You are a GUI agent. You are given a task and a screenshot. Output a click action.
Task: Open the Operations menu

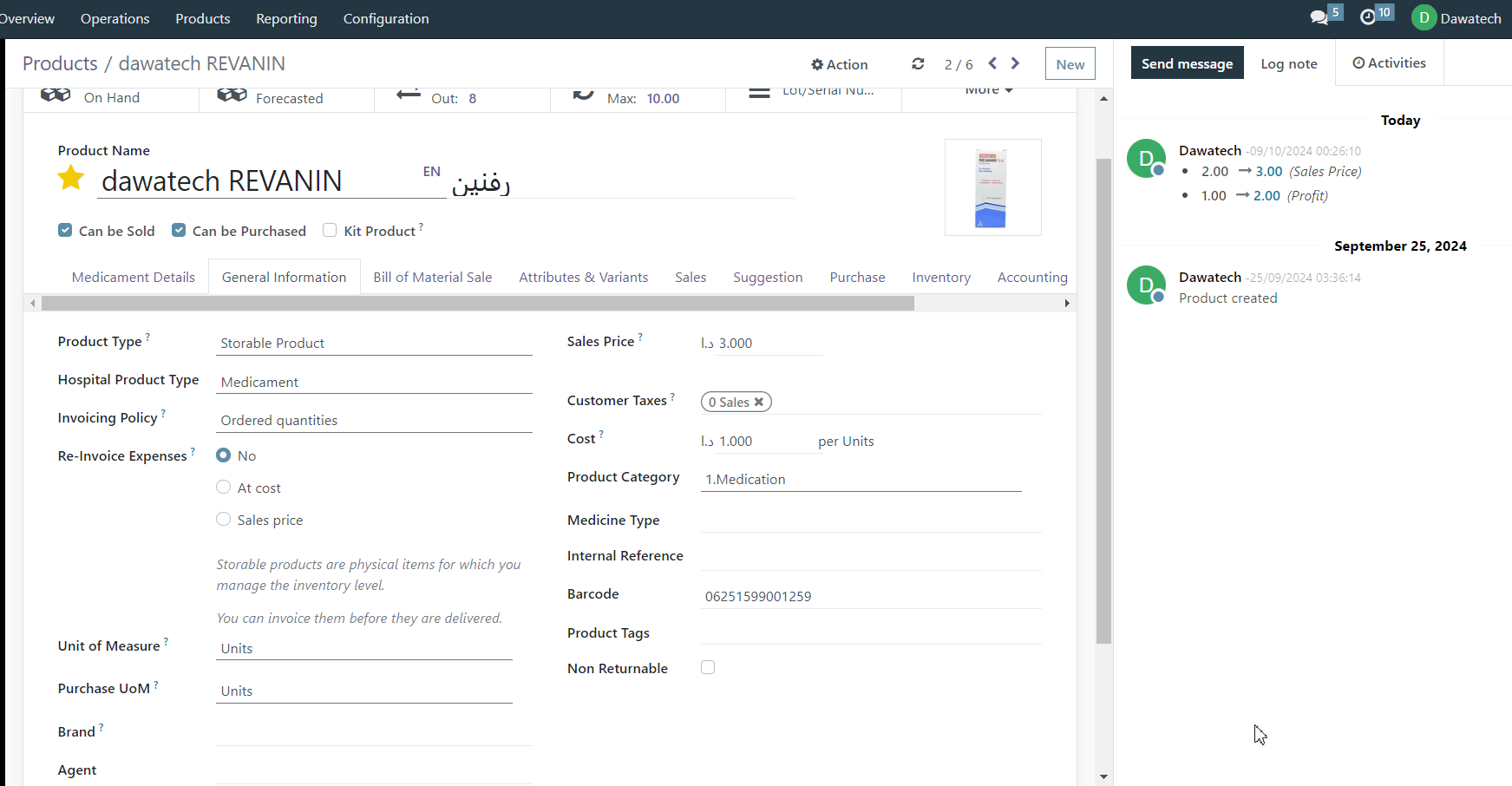click(115, 18)
